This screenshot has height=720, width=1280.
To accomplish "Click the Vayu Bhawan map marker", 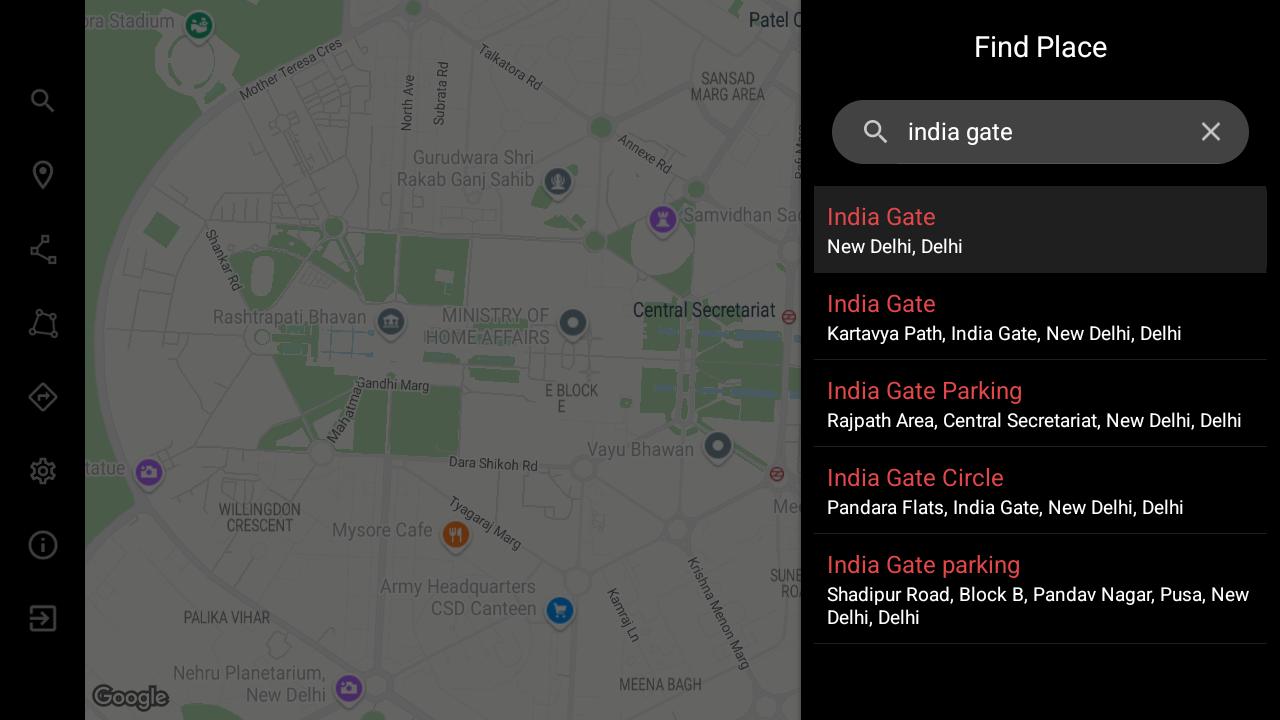I will 717,447.
